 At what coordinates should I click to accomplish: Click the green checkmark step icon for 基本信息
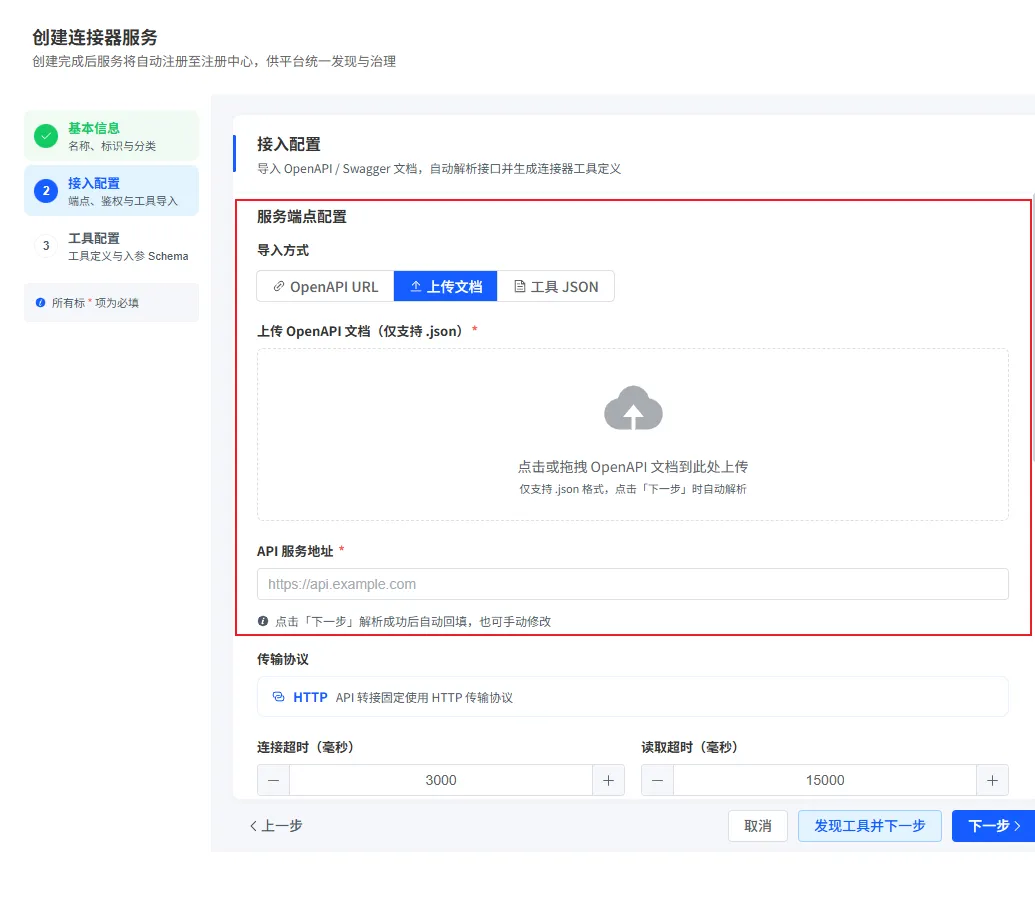46,136
